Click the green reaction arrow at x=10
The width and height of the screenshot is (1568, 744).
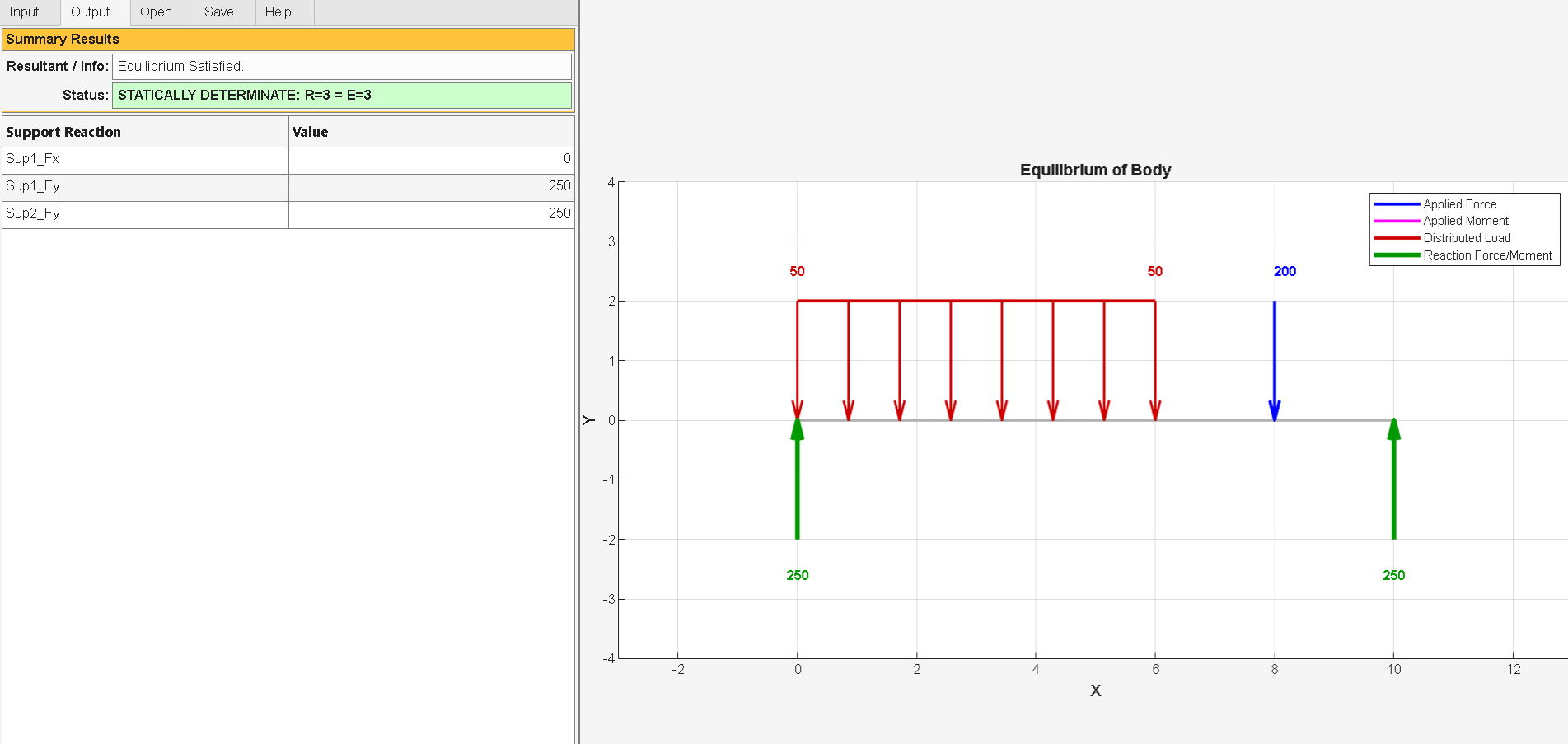[x=1393, y=479]
